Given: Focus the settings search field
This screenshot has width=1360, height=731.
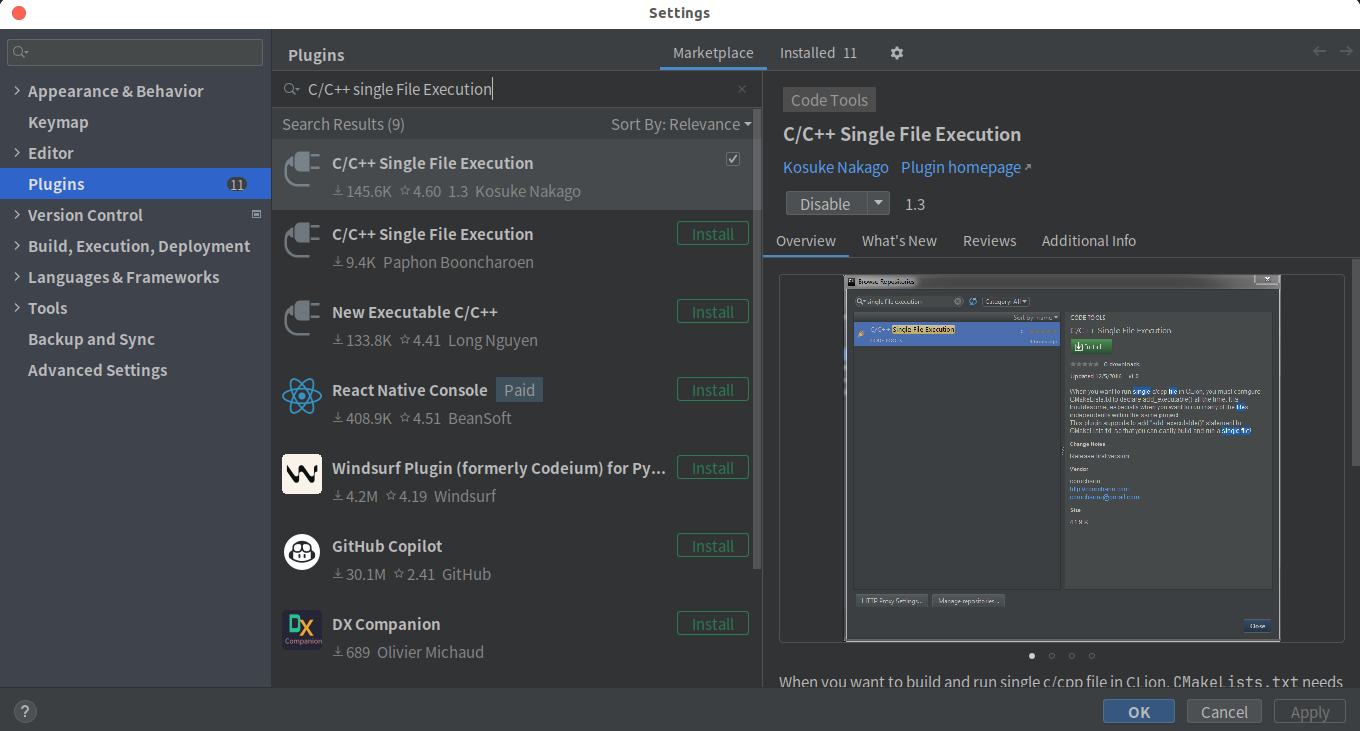Looking at the screenshot, I should [135, 52].
